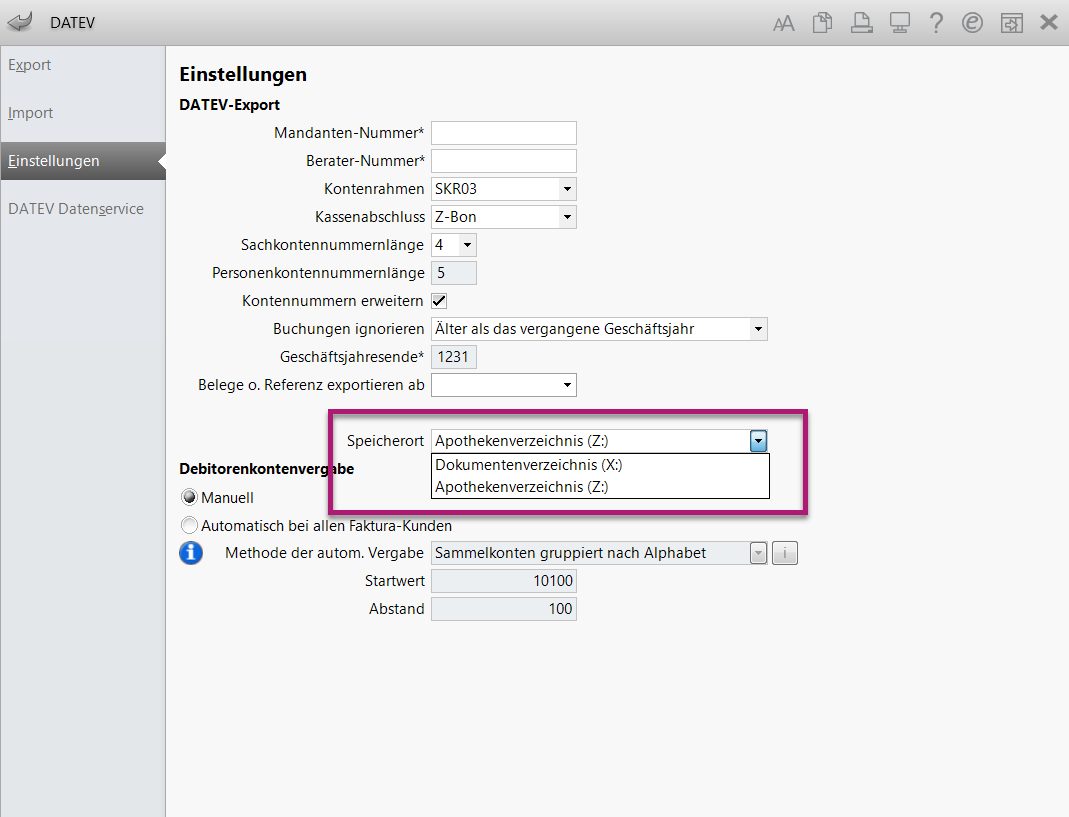Image resolution: width=1069 pixels, height=817 pixels.
Task: Click the window arrow icon in title bar
Action: click(1011, 23)
